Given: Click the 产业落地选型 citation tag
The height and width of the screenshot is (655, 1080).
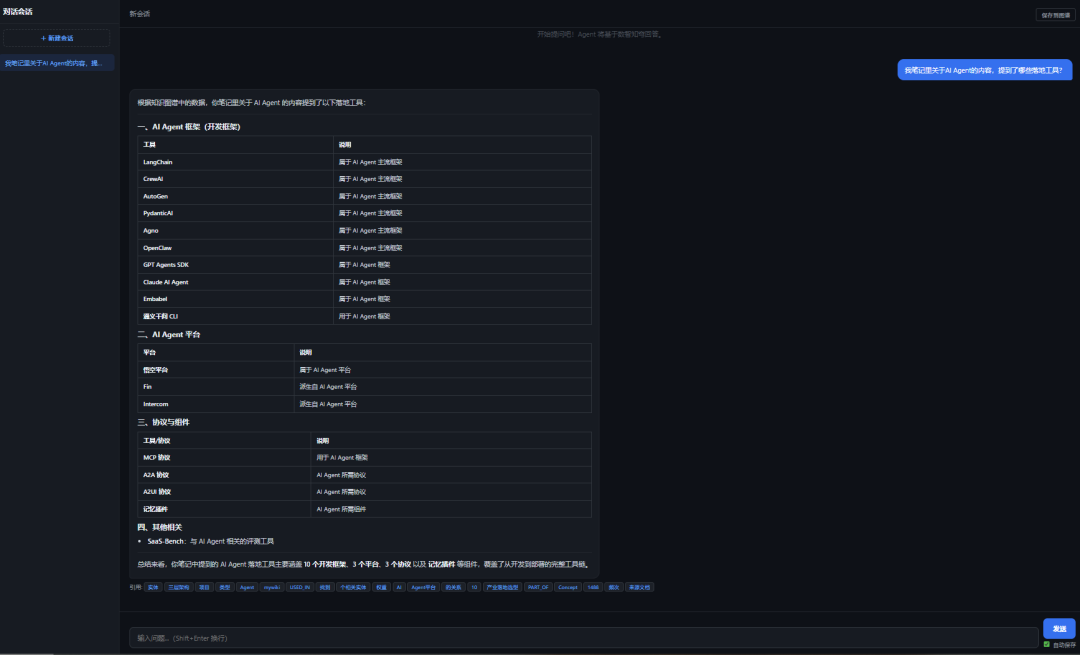Looking at the screenshot, I should pyautogui.click(x=502, y=588).
